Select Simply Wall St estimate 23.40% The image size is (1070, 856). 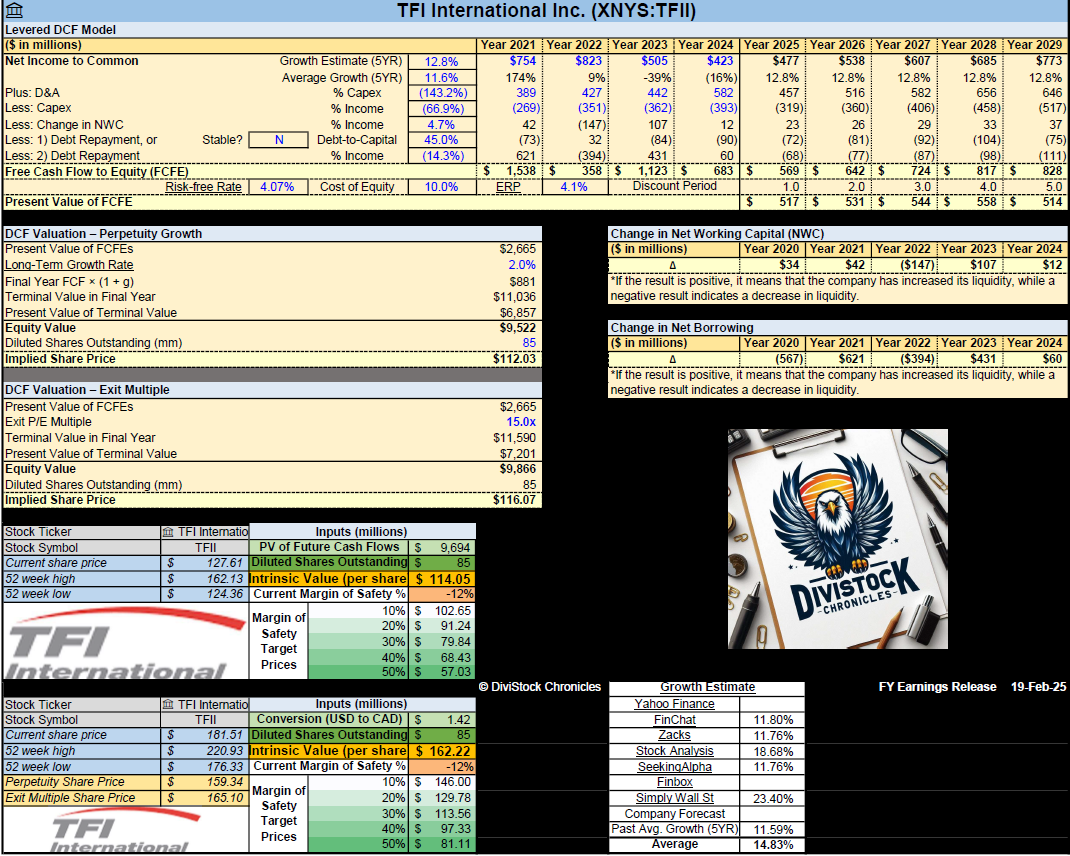(x=772, y=799)
